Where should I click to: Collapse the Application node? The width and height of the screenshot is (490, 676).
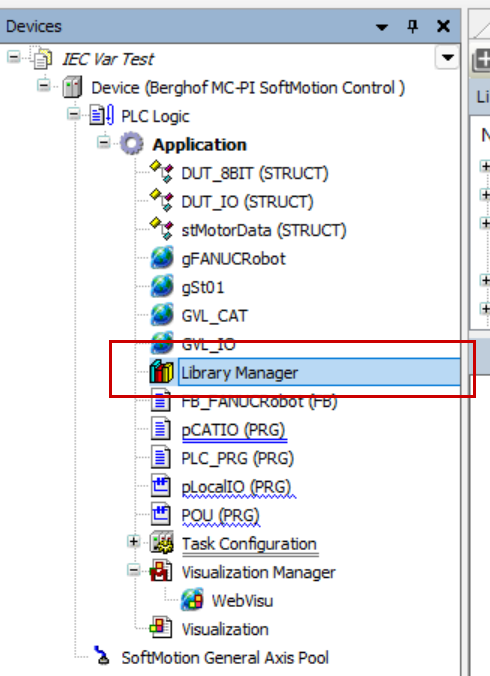tap(103, 142)
